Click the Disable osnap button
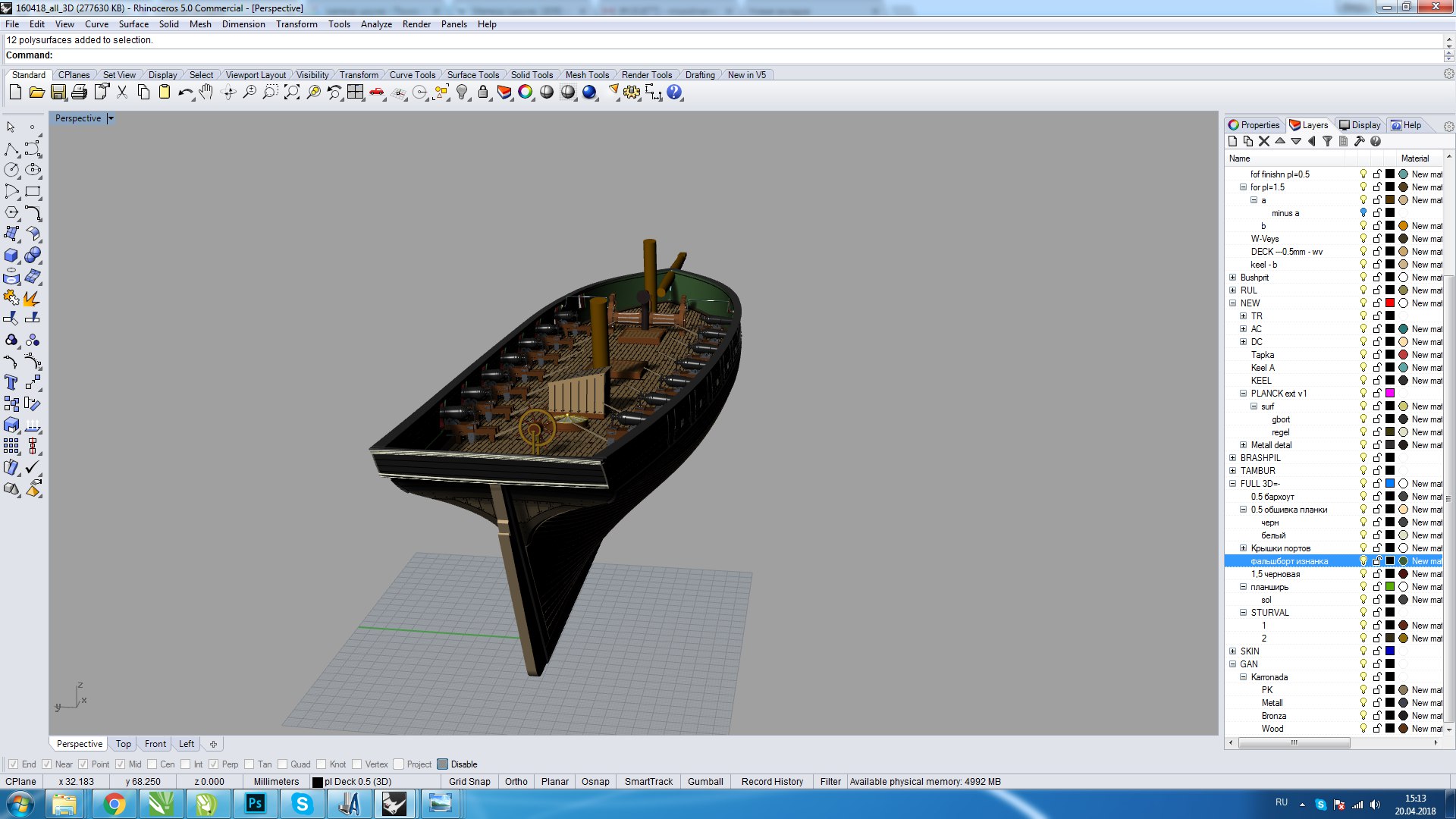The image size is (1456, 819). point(457,764)
